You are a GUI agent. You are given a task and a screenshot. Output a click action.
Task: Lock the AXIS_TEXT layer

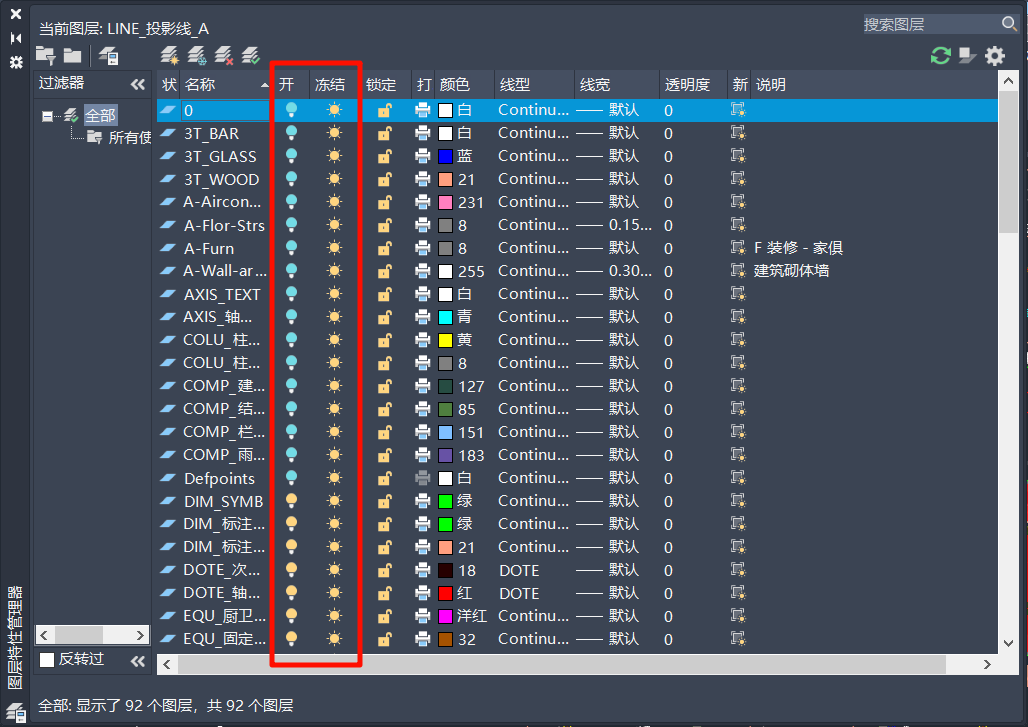click(x=384, y=294)
